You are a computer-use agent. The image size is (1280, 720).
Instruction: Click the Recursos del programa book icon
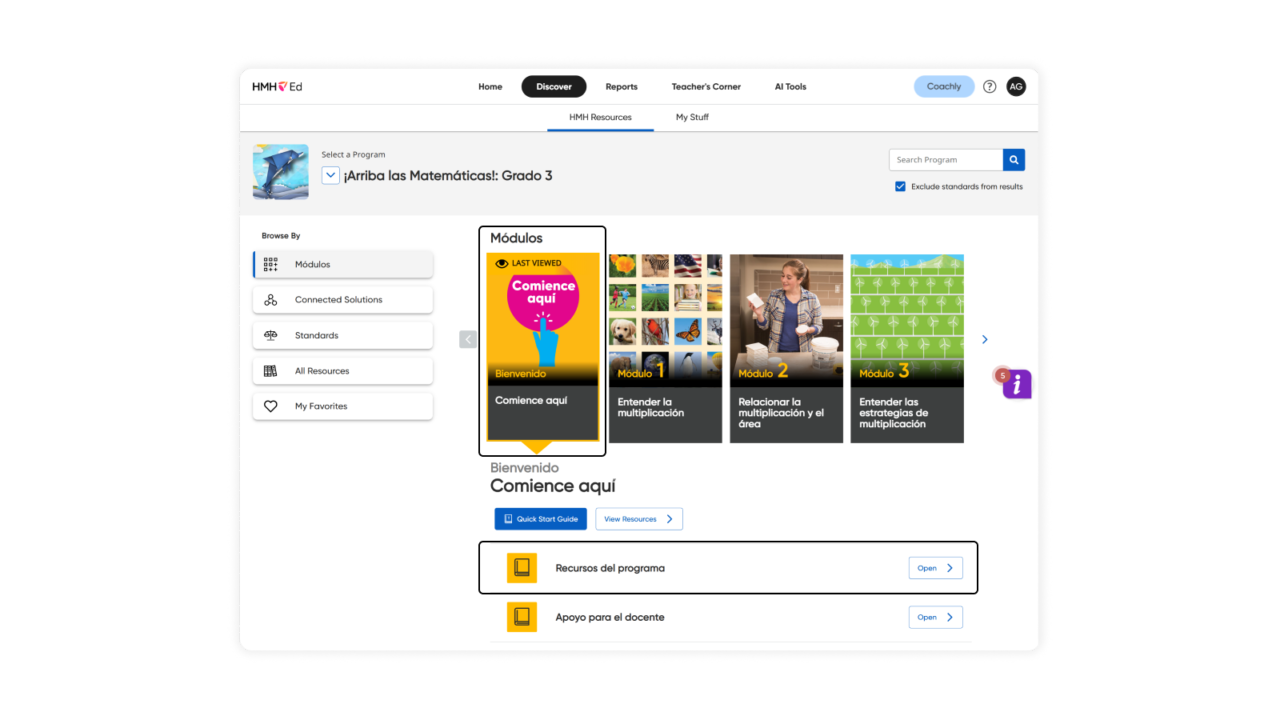click(x=522, y=568)
